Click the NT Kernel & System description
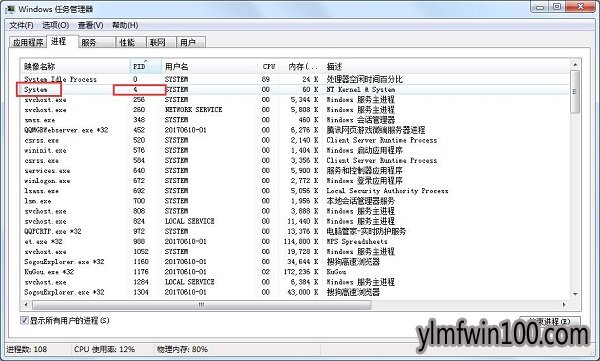 pyautogui.click(x=360, y=89)
